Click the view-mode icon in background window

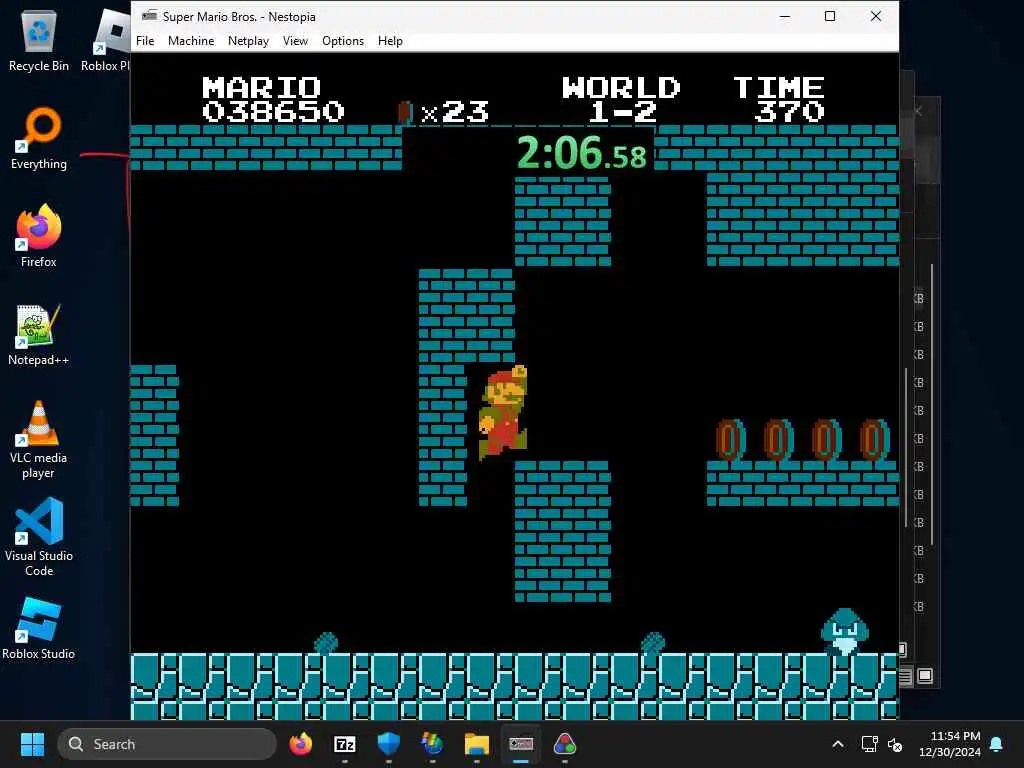pos(925,675)
